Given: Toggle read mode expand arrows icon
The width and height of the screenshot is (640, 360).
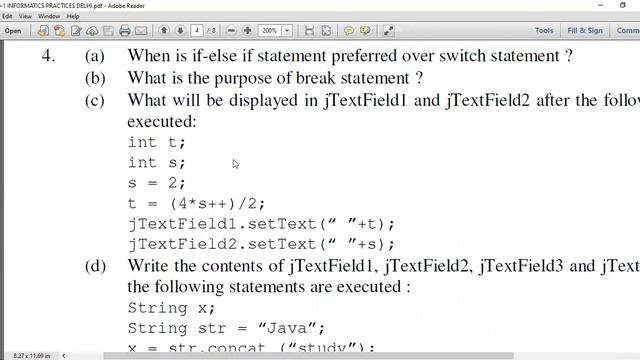Looking at the screenshot, I should (x=388, y=31).
